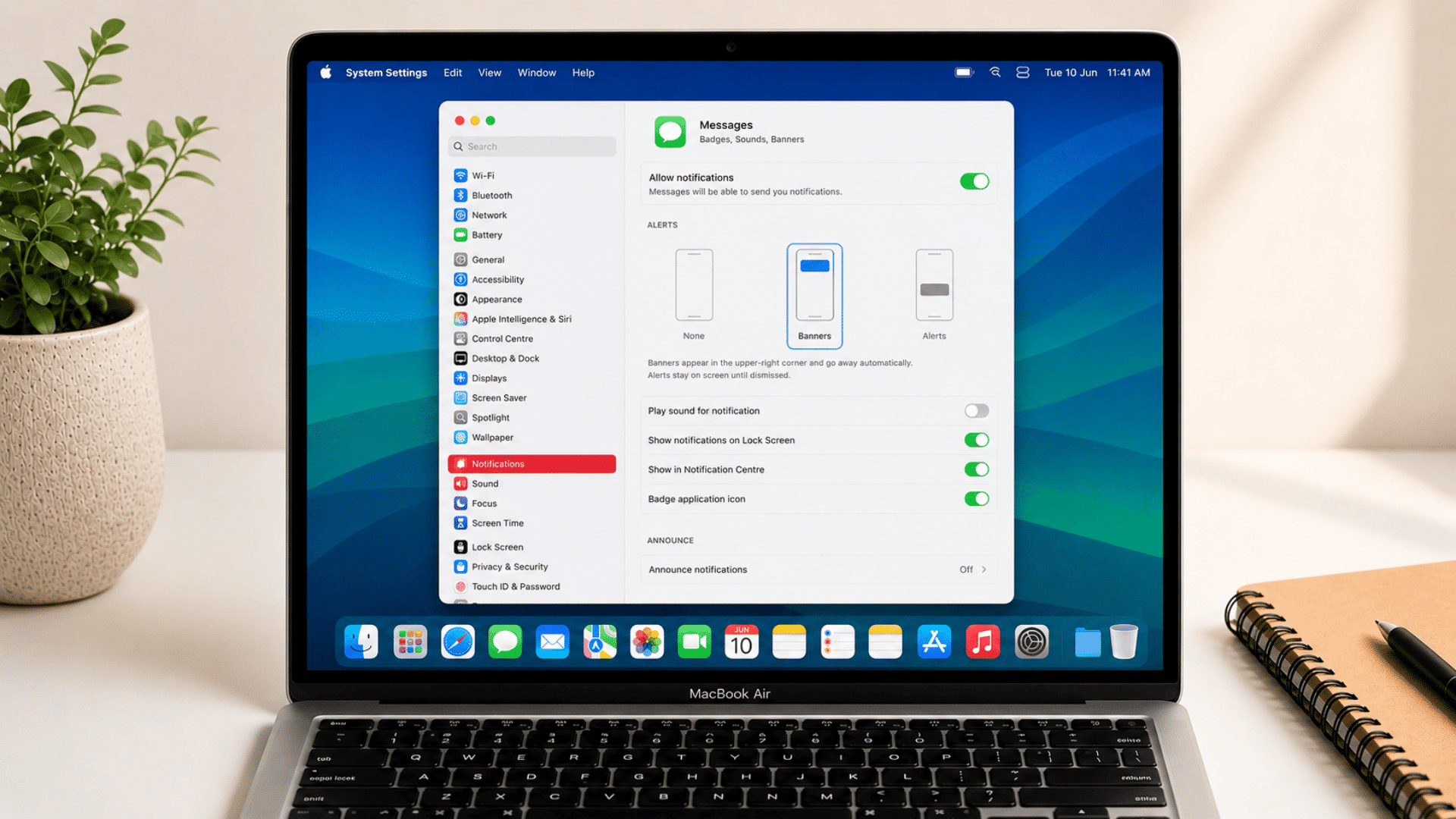
Task: Turn off Badge application icon
Action: tap(977, 499)
